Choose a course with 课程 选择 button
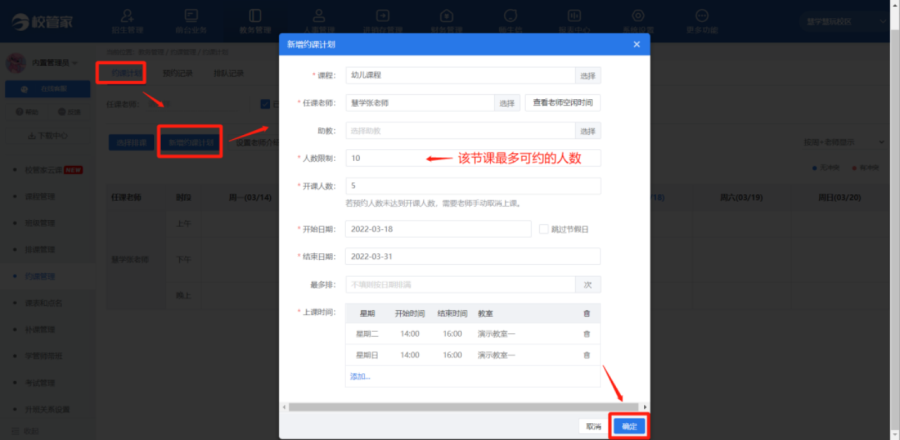The height and width of the screenshot is (440, 900). click(588, 75)
